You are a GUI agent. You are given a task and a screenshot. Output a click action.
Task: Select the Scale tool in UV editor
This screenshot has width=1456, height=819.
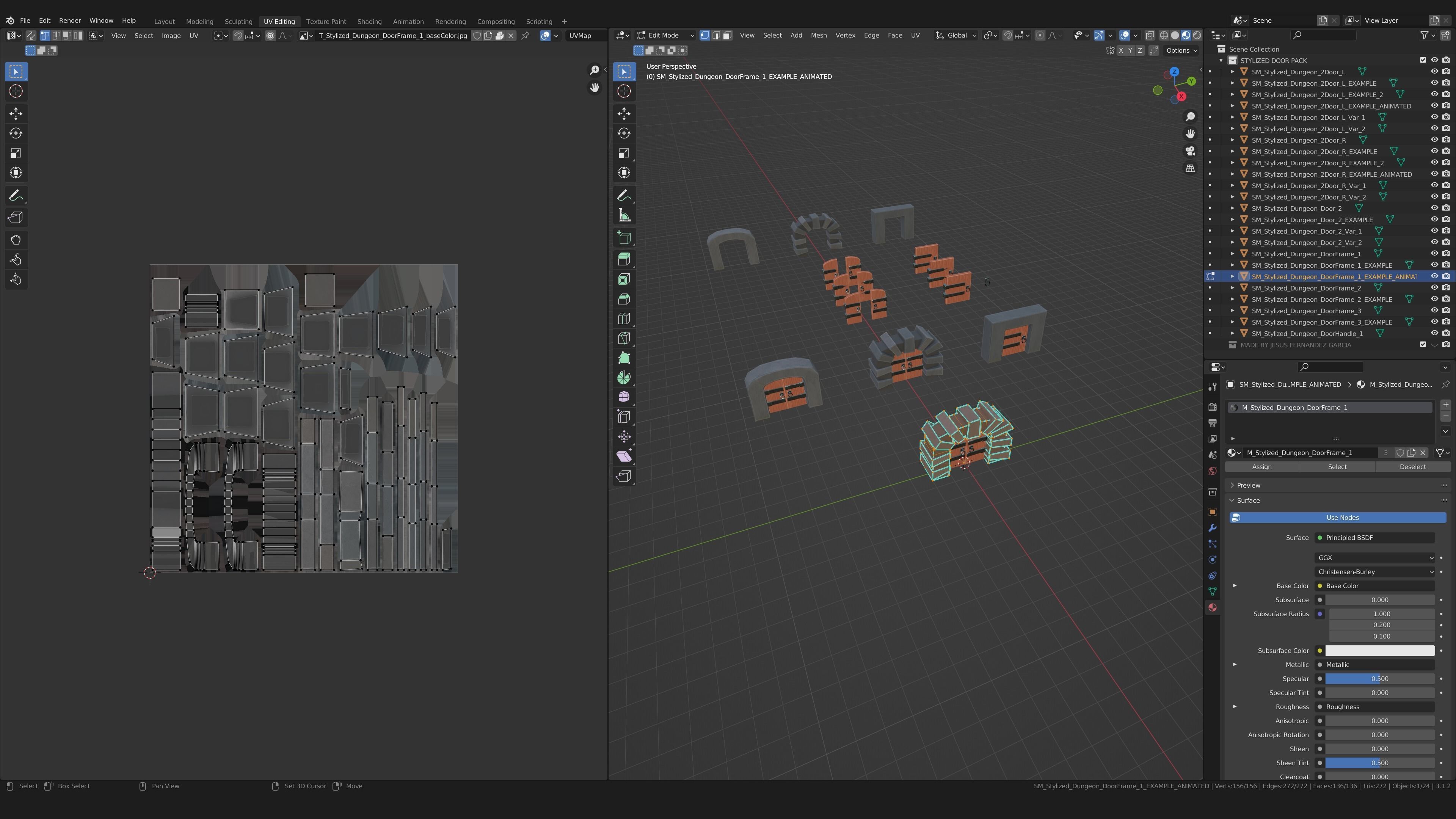[x=16, y=153]
